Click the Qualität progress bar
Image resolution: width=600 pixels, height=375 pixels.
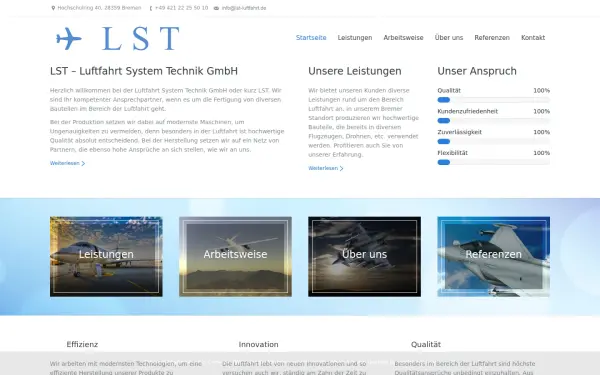pyautogui.click(x=494, y=100)
